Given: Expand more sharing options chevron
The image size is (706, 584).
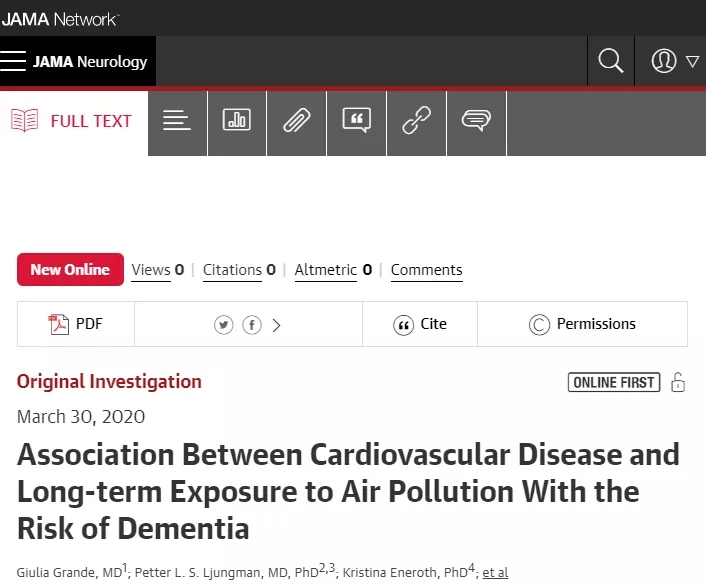Looking at the screenshot, I should pyautogui.click(x=276, y=325).
